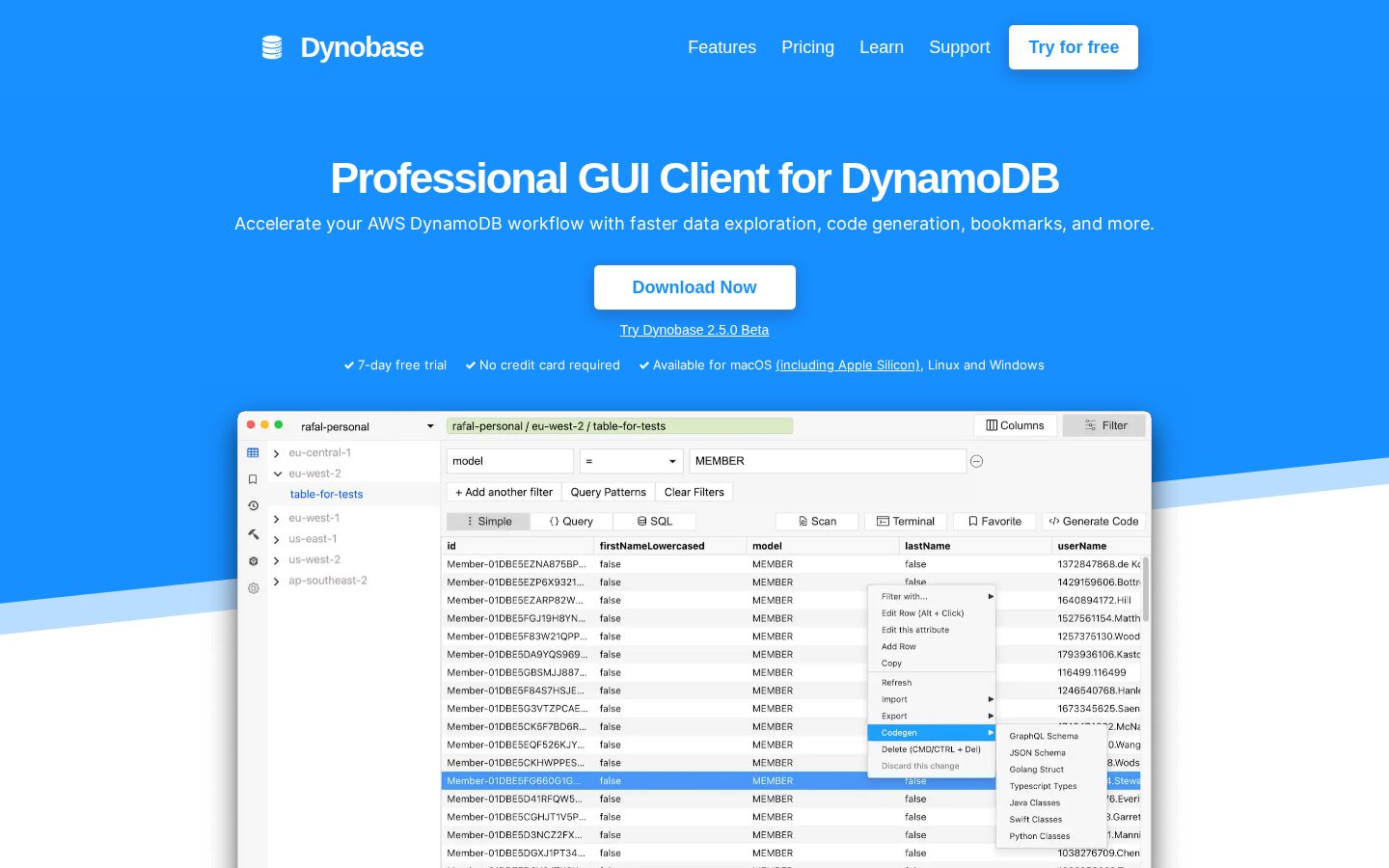Viewport: 1389px width, 868px height.
Task: Click the MEMBER filter value field
Action: (828, 461)
